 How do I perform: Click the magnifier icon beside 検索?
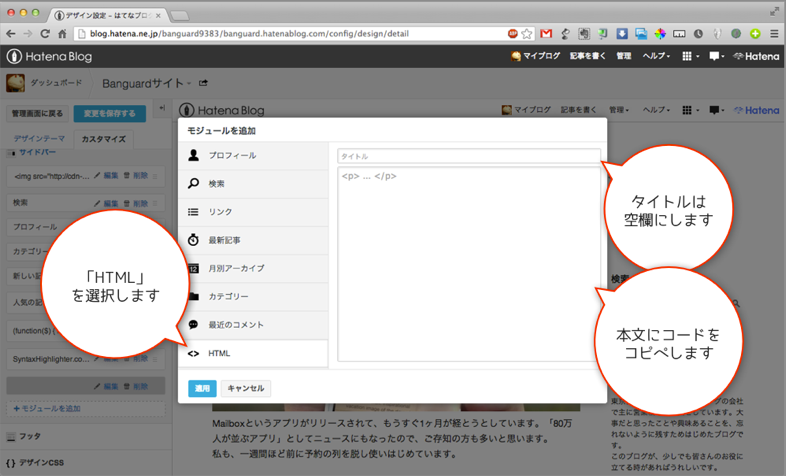[193, 183]
